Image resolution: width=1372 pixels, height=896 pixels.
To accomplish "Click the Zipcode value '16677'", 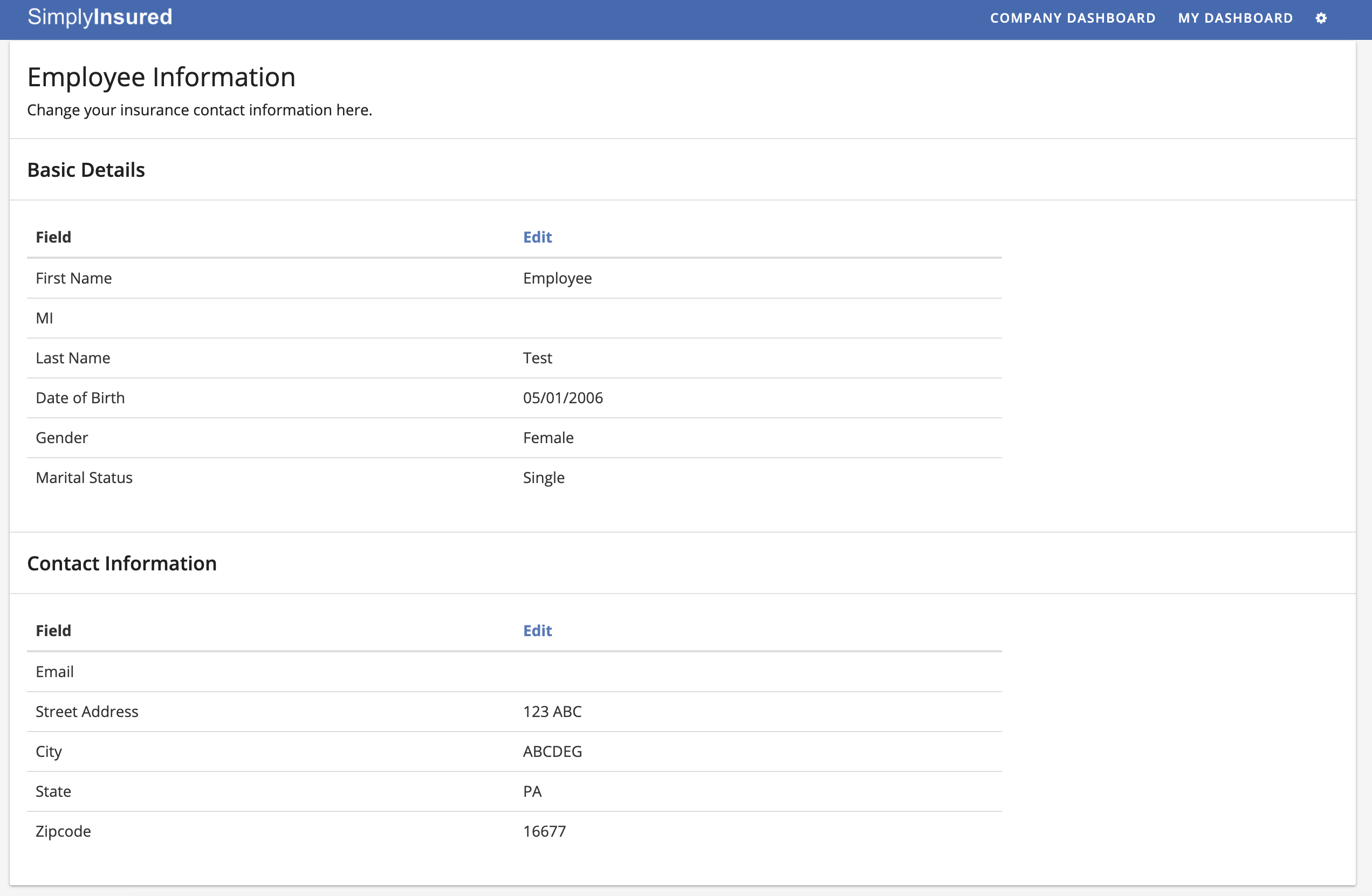I will click(544, 831).
